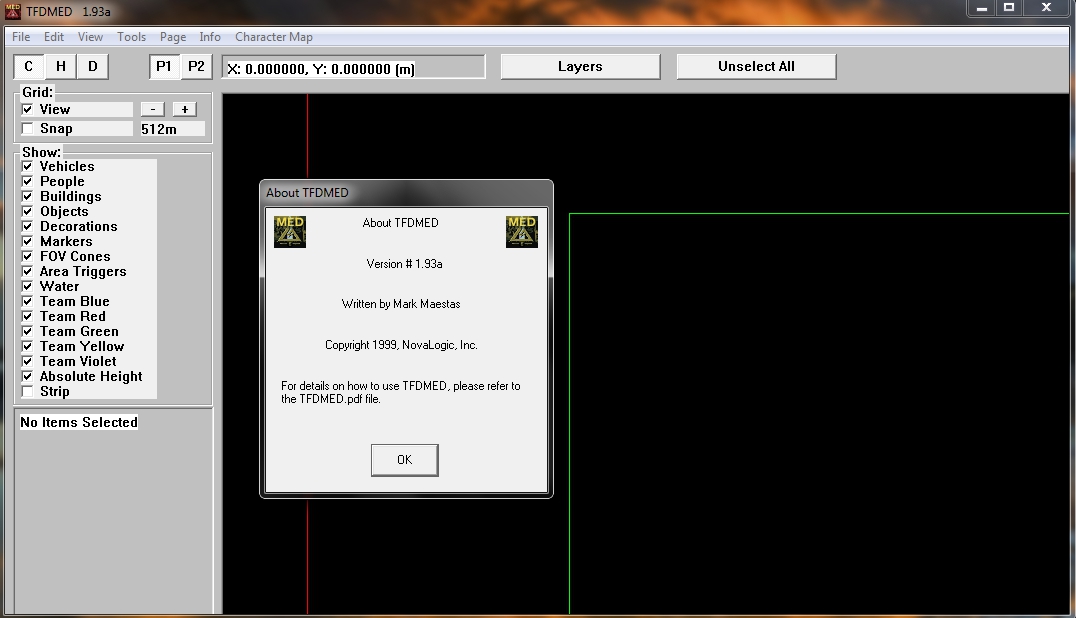Viewport: 1076px width, 618px height.
Task: Open the Info menu
Action: [210, 37]
